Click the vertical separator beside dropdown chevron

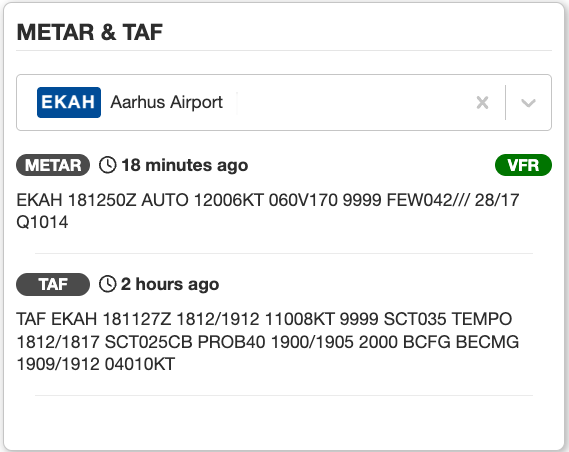pyautogui.click(x=505, y=102)
